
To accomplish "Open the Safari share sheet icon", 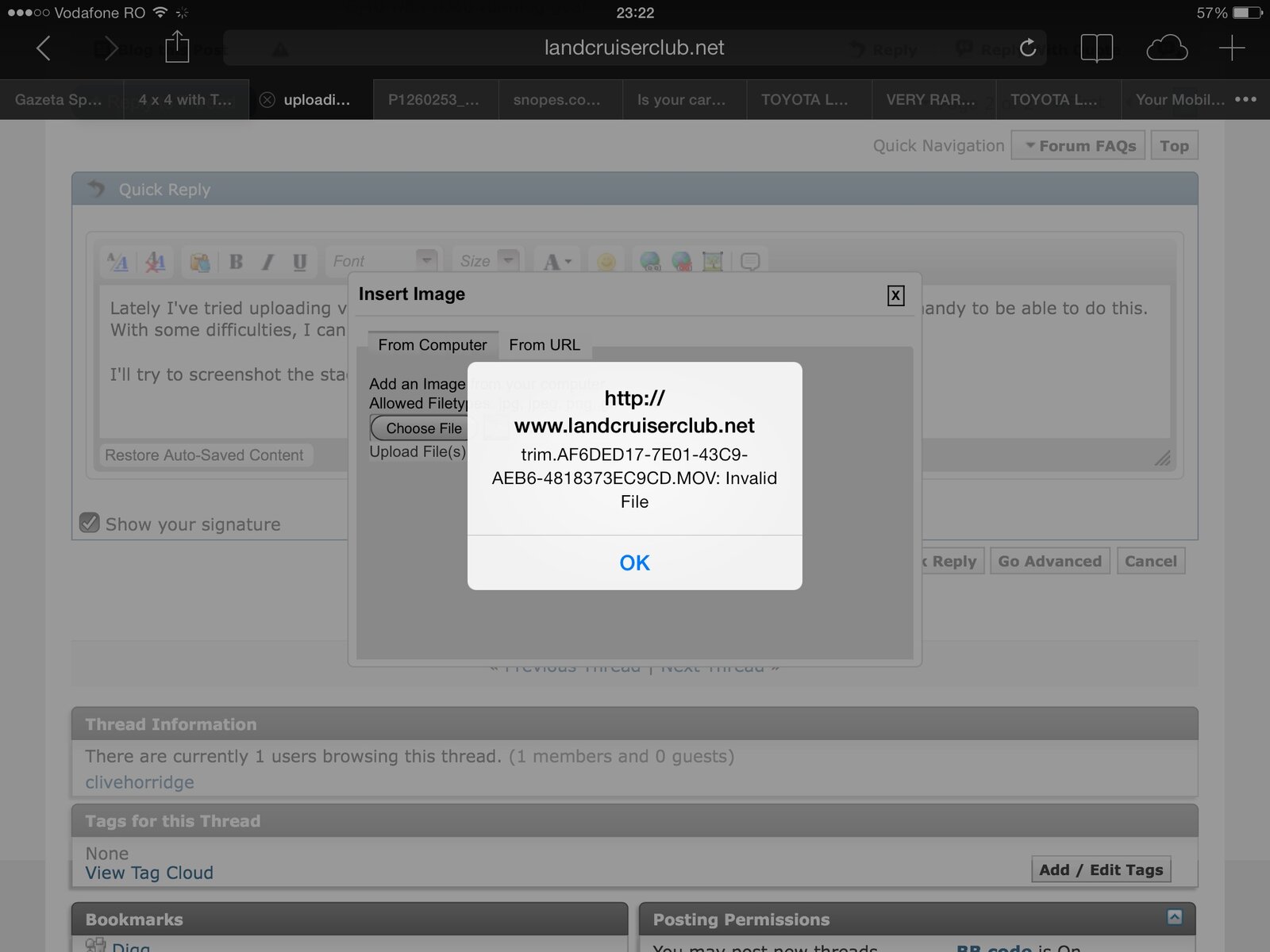I will (x=177, y=47).
